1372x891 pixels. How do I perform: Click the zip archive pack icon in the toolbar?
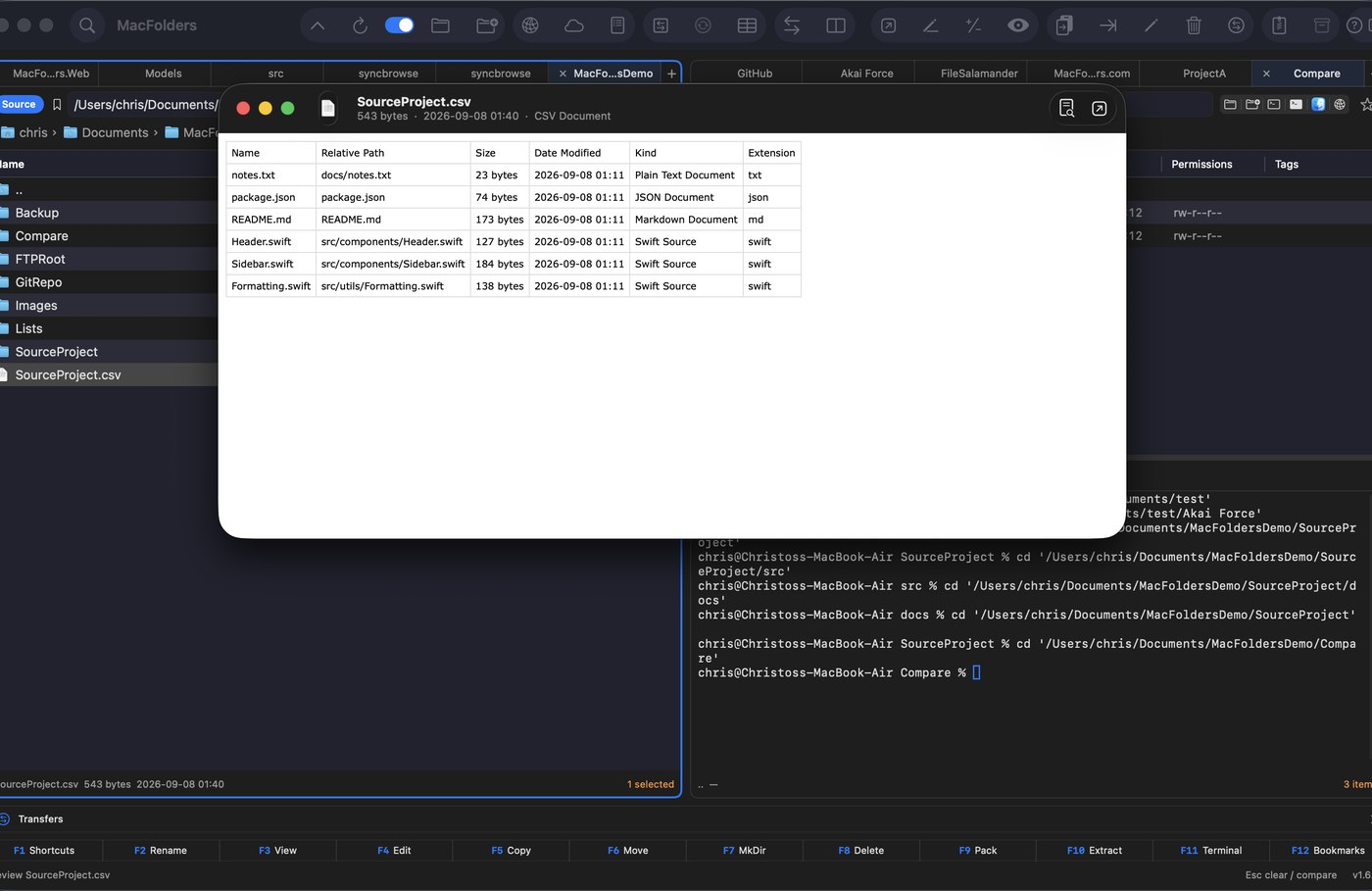(1279, 25)
